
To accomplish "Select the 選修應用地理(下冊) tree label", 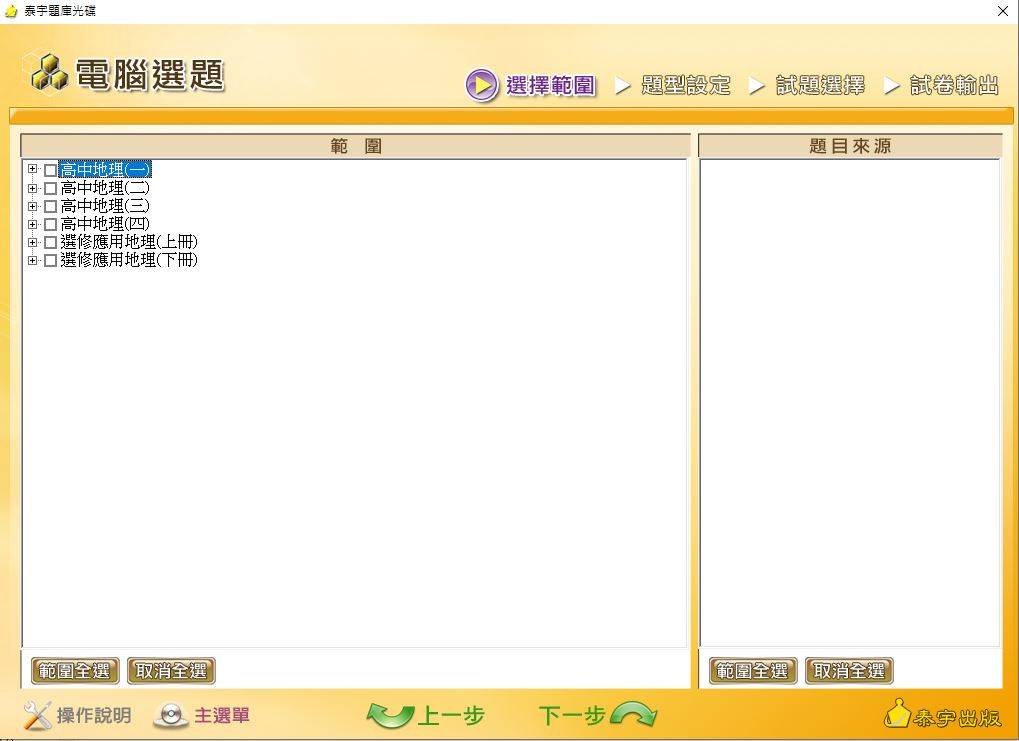I will pos(129,260).
